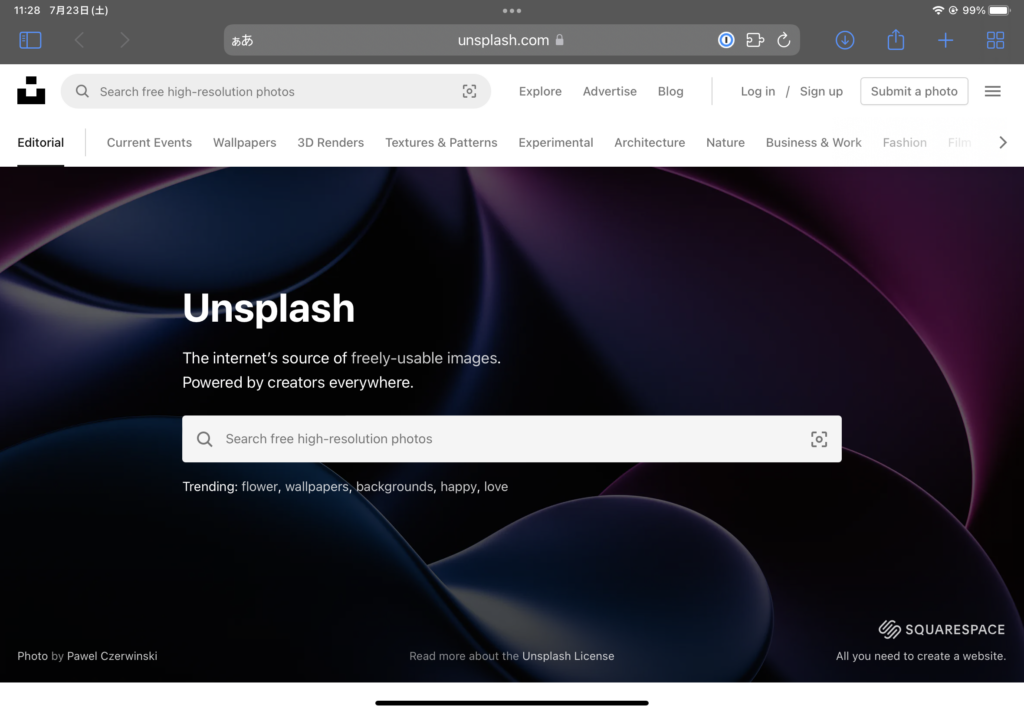1024x712 pixels.
Task: Select Textures & Patterns category
Action: click(x=441, y=142)
